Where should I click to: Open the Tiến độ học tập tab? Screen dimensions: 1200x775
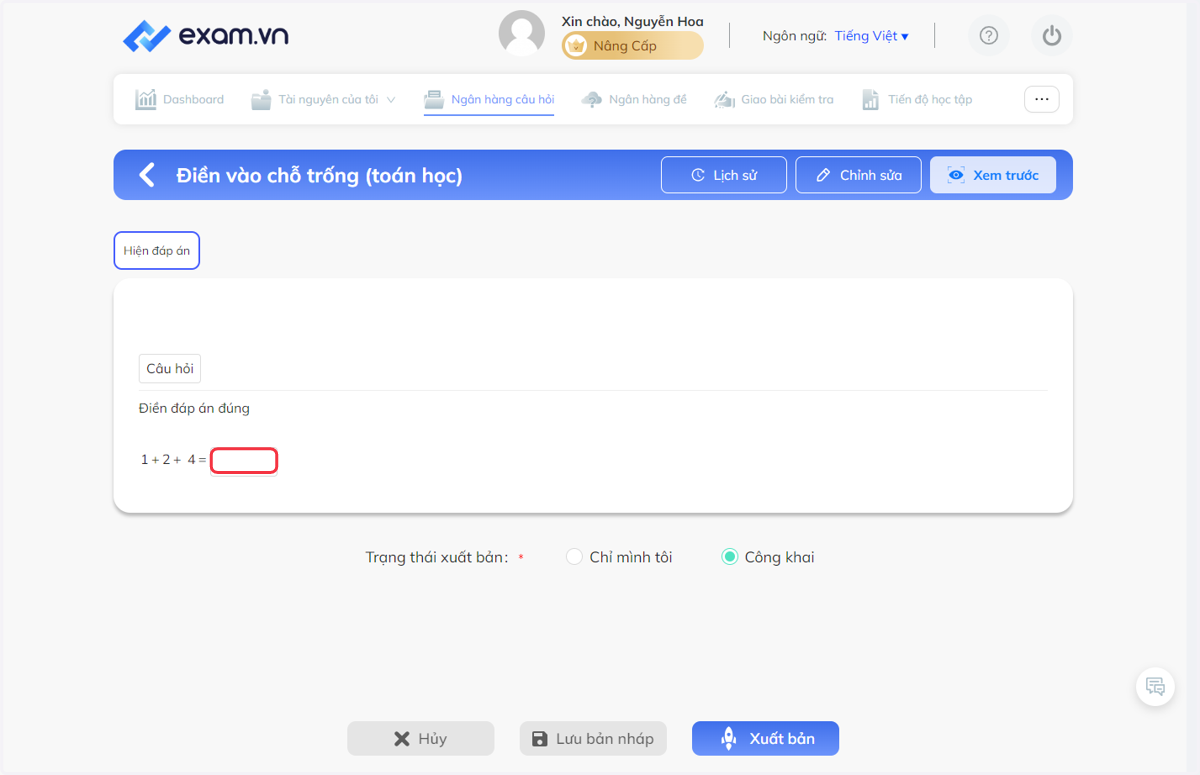pos(917,99)
